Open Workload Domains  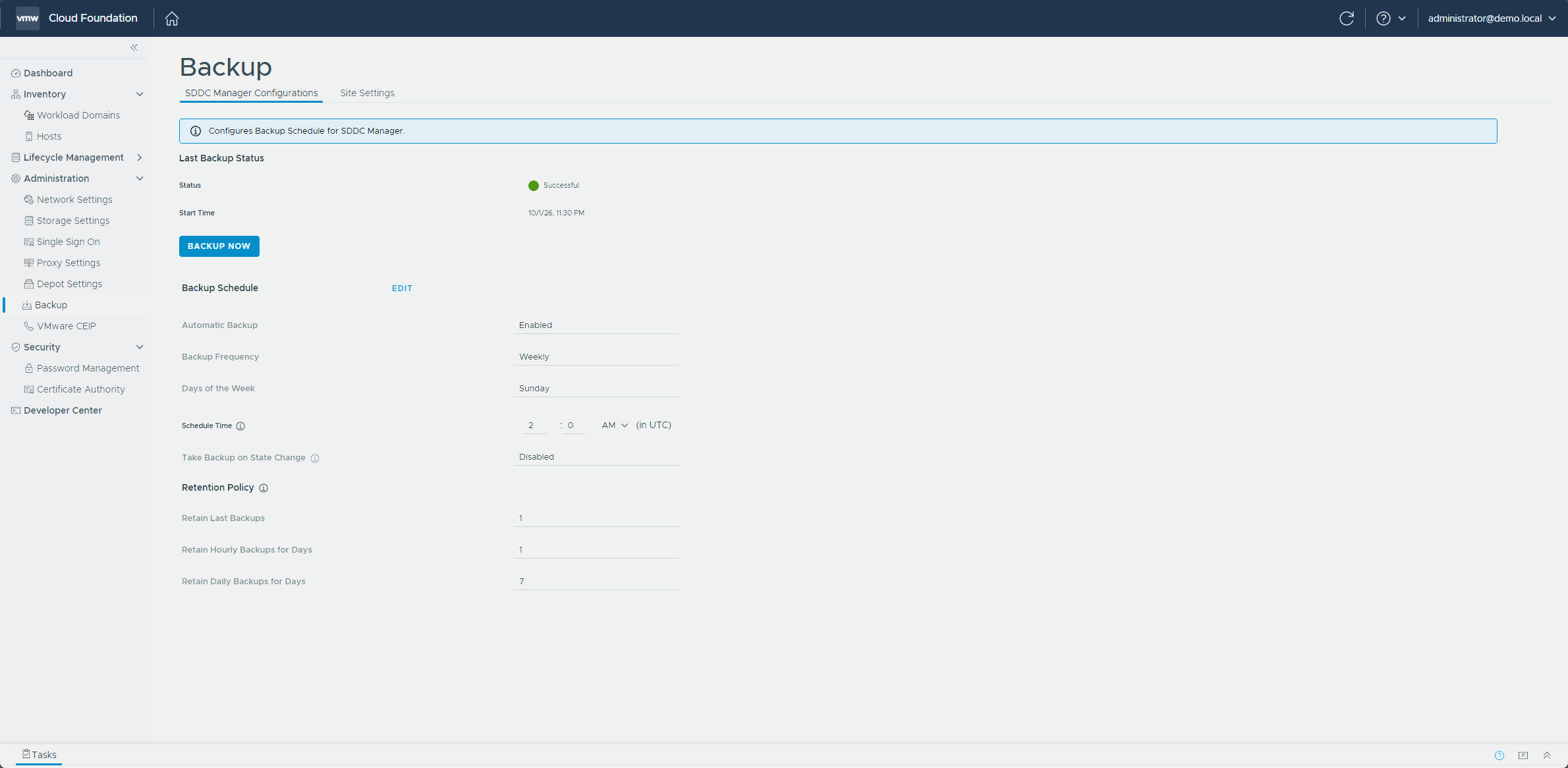78,115
